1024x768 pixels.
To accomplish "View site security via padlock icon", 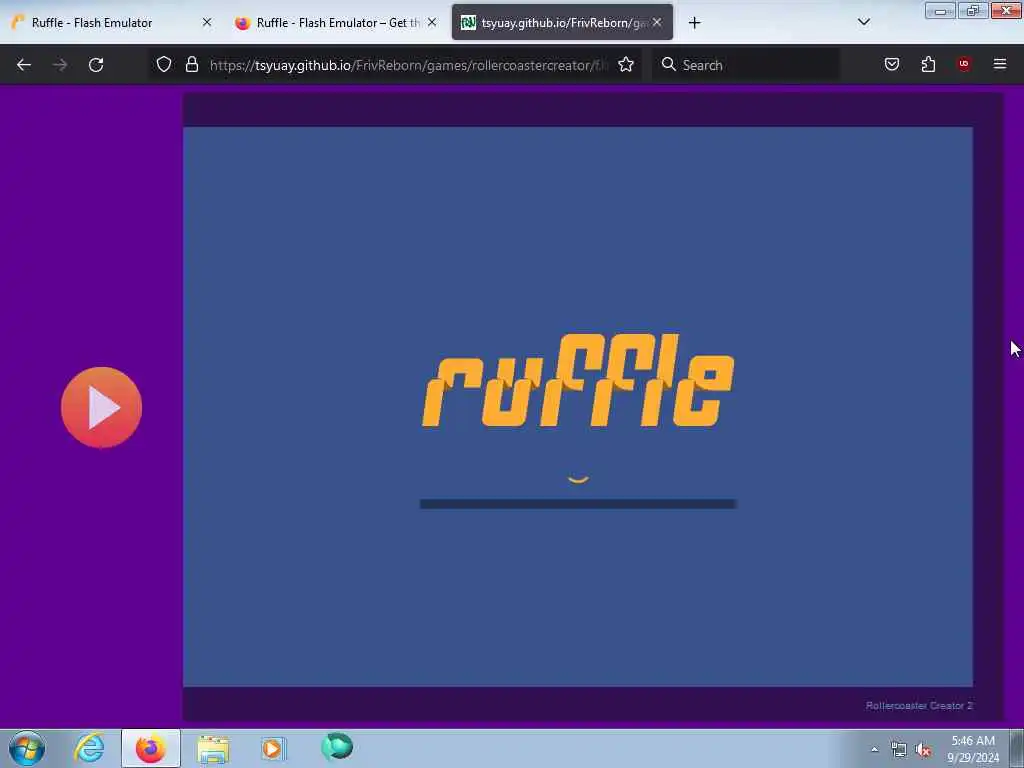I will (x=191, y=64).
